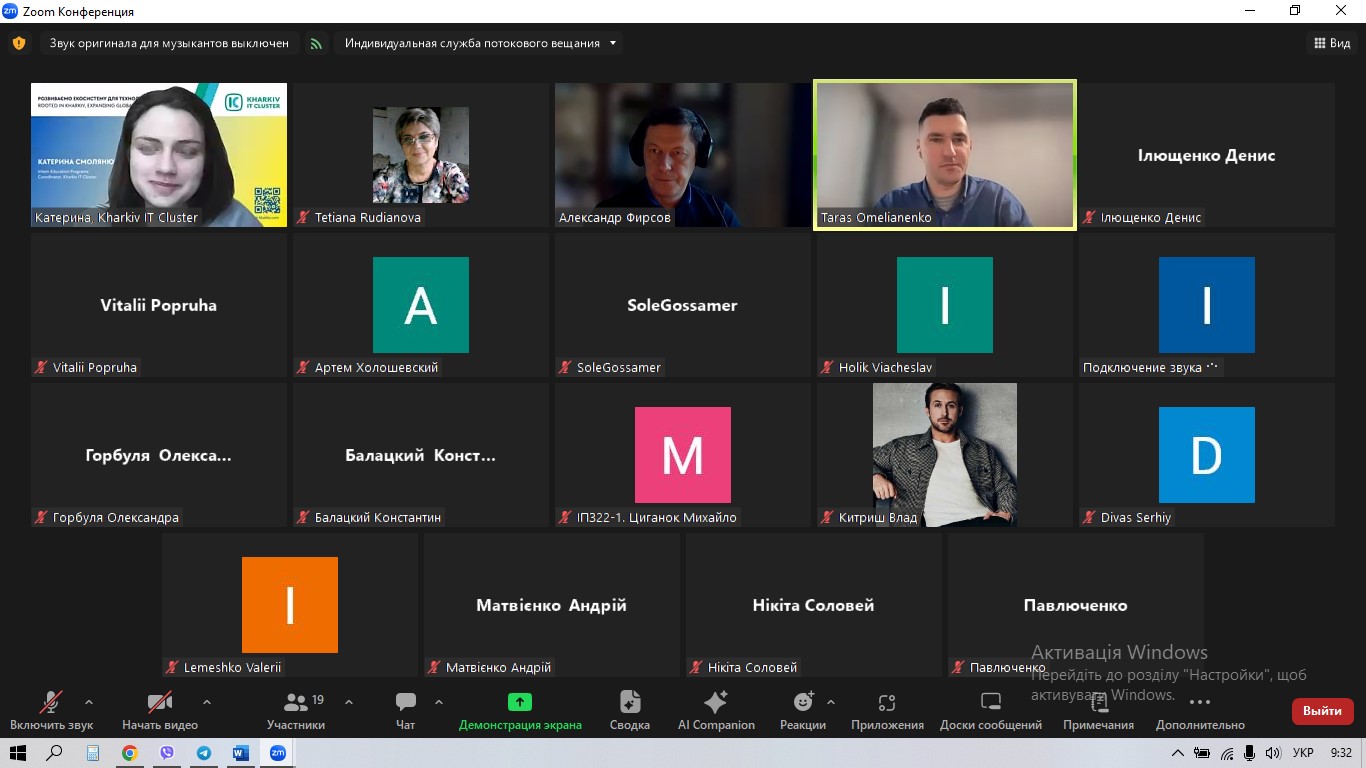Unmute microphone with Включить звук
This screenshot has height=768, width=1366.
pyautogui.click(x=51, y=711)
